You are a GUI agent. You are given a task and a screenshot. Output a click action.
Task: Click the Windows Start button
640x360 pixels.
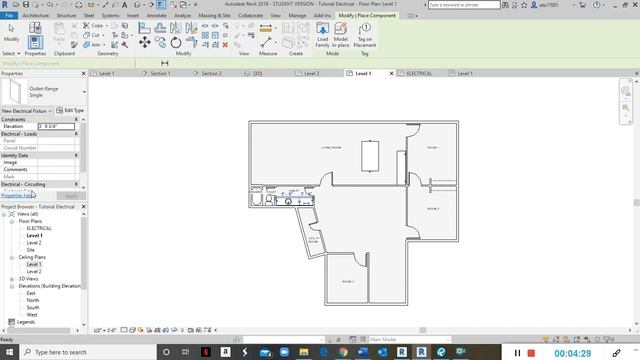[9, 352]
